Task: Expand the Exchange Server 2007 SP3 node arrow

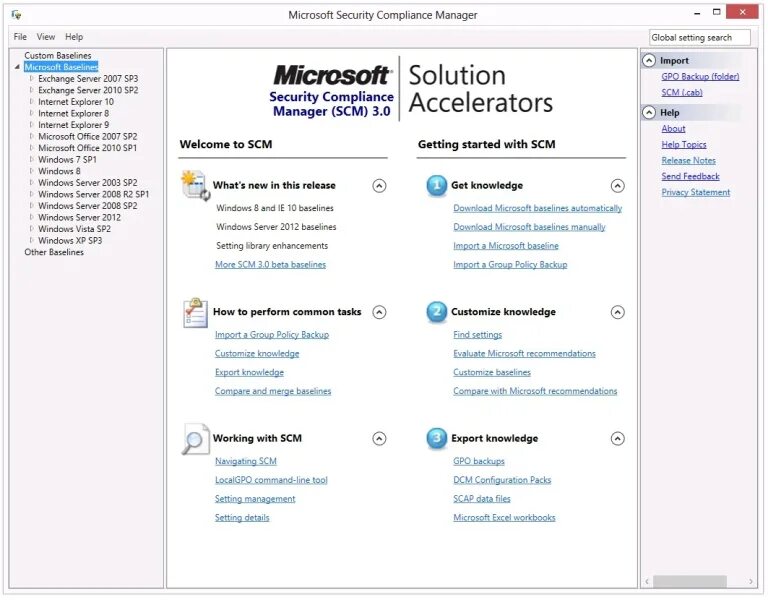Action: click(x=31, y=78)
